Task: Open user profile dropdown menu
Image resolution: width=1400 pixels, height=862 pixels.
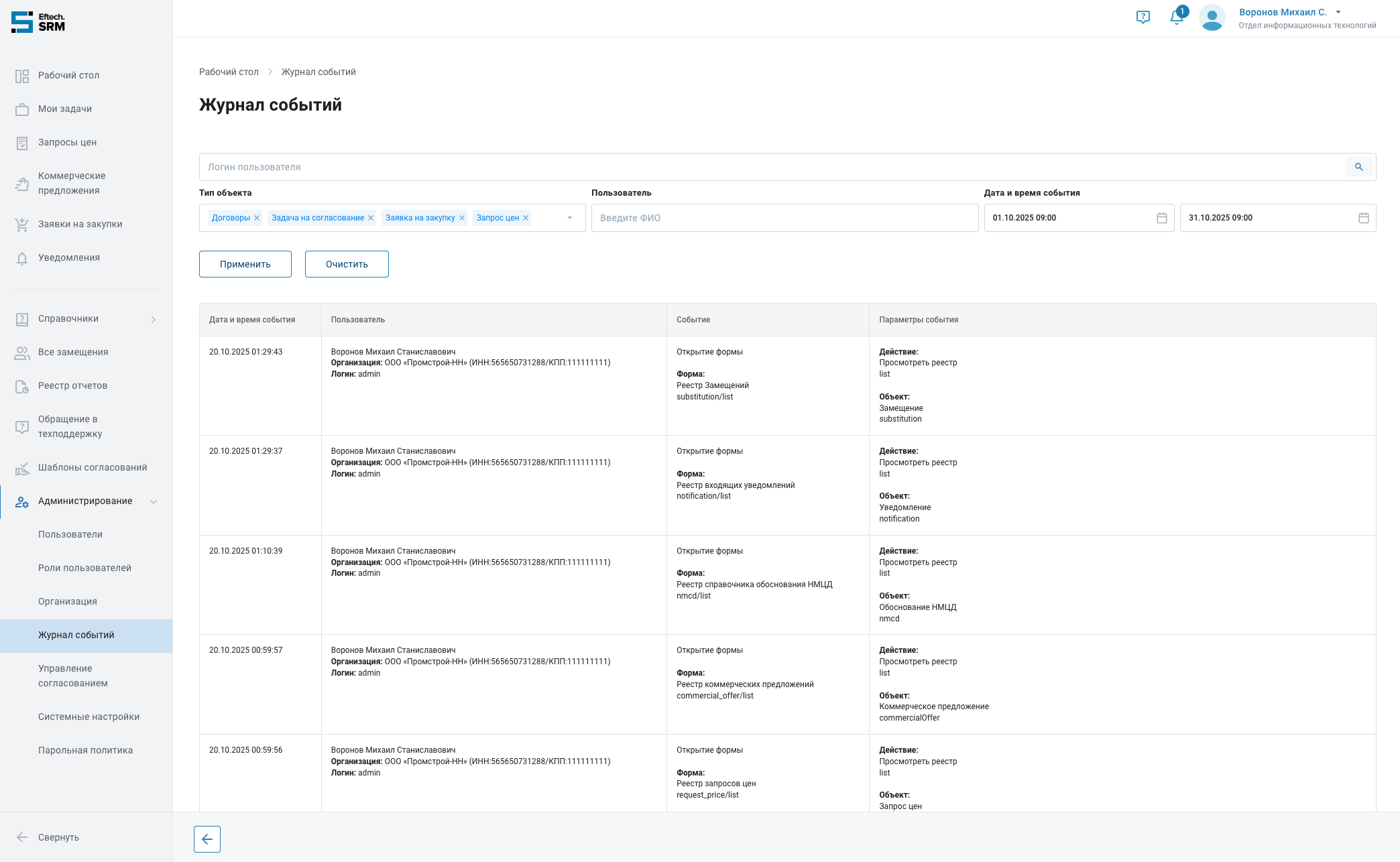Action: click(x=1338, y=12)
